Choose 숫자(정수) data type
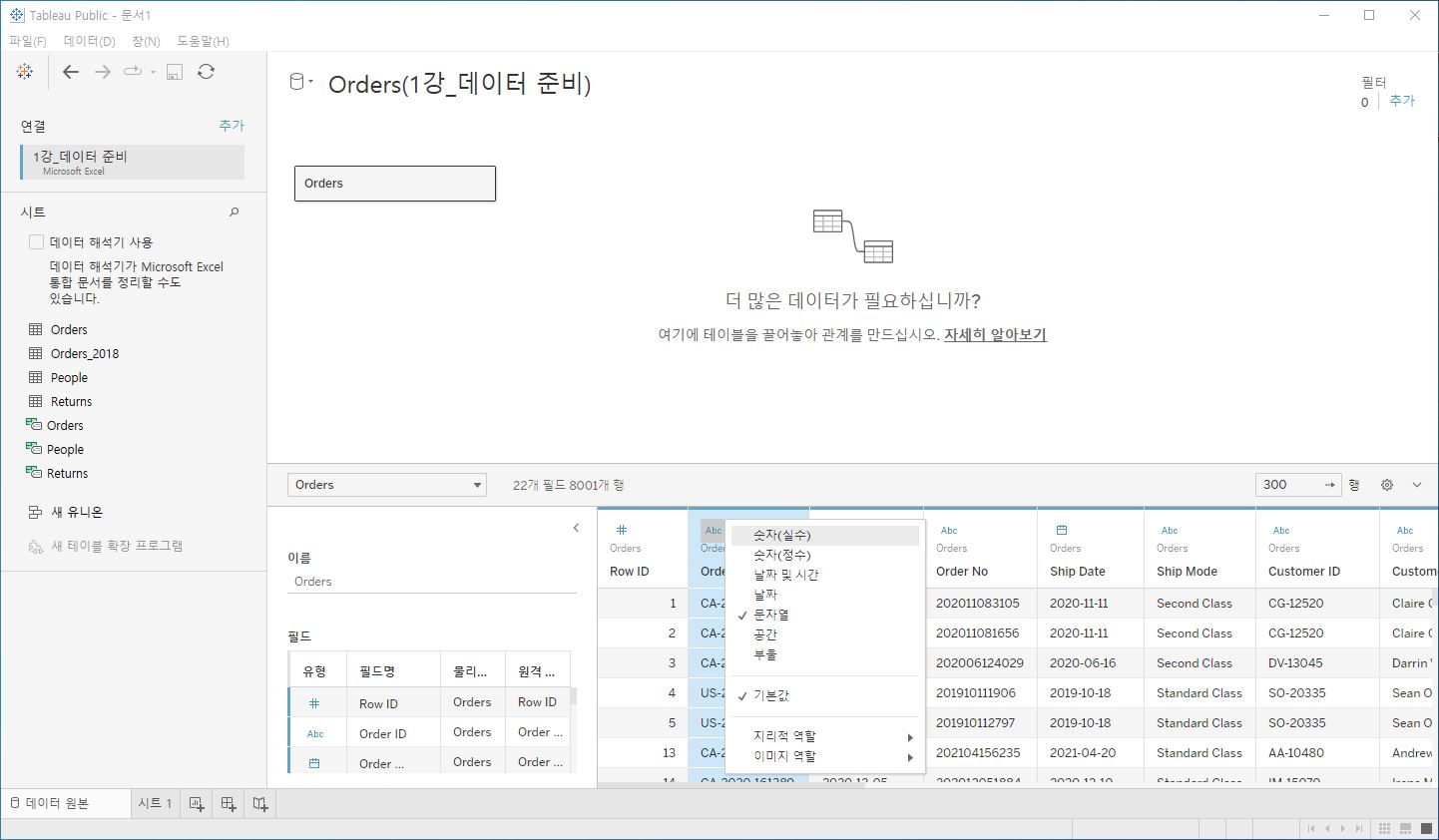This screenshot has height=840, width=1439. tap(824, 555)
